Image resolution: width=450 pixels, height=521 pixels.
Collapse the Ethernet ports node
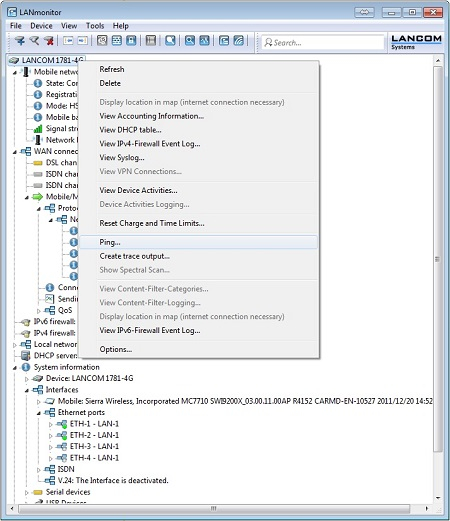39,413
